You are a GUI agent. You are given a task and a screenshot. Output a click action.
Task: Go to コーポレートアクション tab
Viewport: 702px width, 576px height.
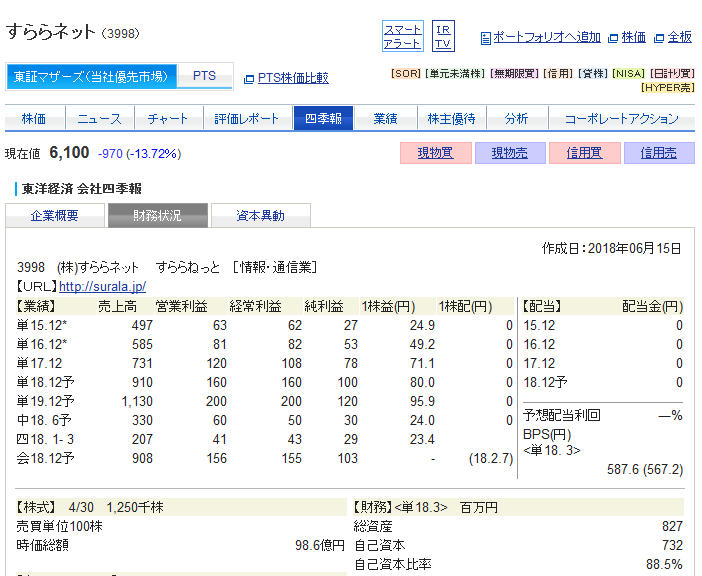pyautogui.click(x=621, y=119)
